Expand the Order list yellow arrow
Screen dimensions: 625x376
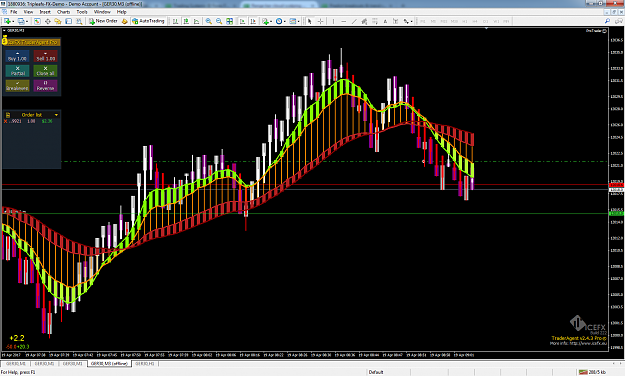(56, 115)
